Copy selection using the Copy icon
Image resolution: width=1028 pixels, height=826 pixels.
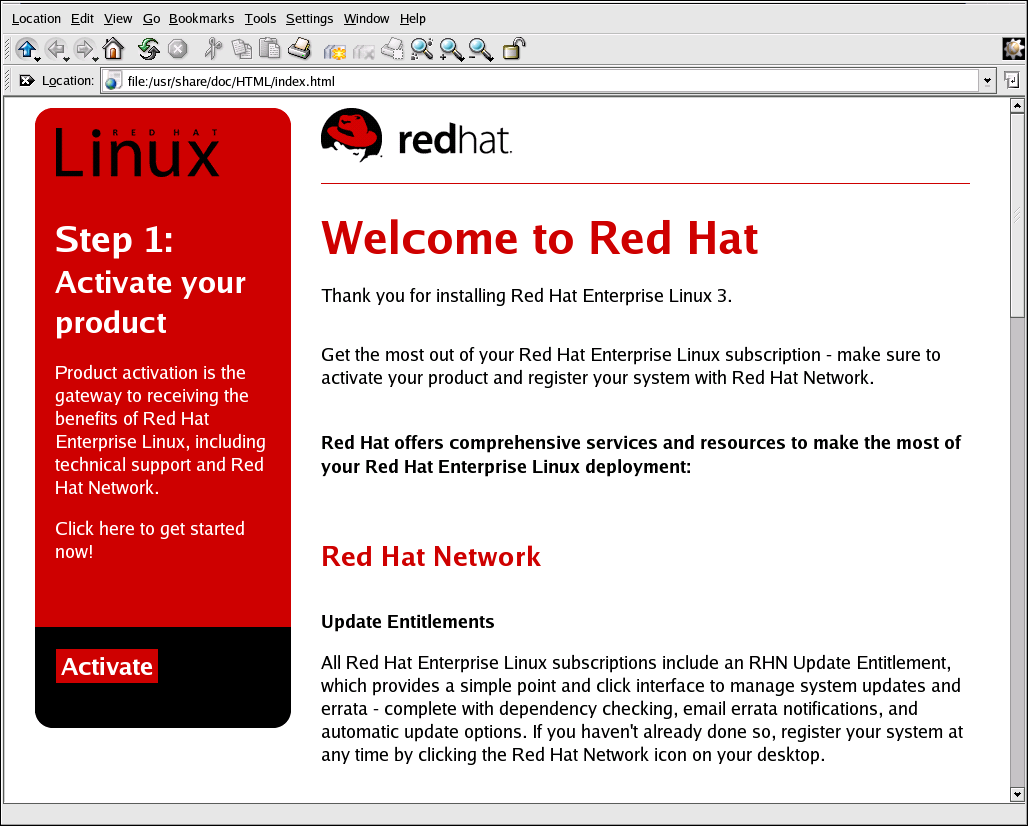point(241,48)
